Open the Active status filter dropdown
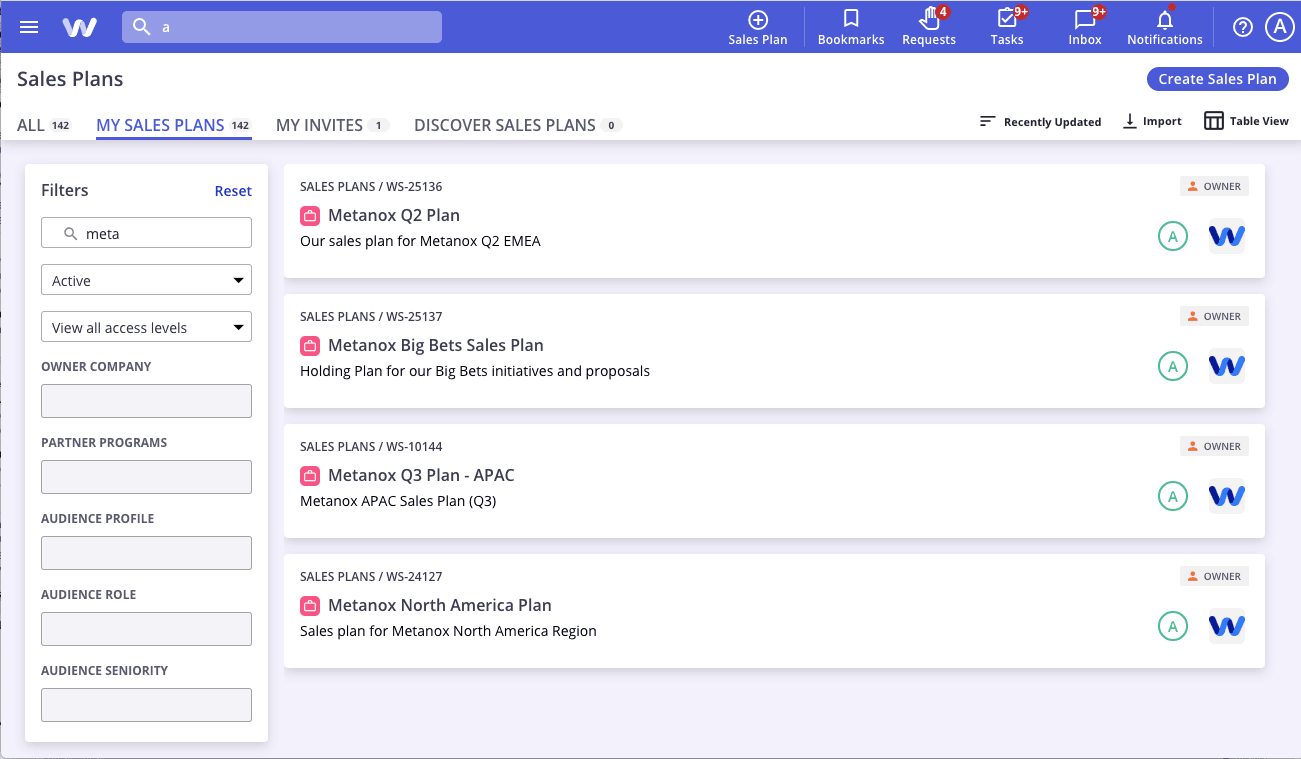1301x759 pixels. pyautogui.click(x=146, y=280)
